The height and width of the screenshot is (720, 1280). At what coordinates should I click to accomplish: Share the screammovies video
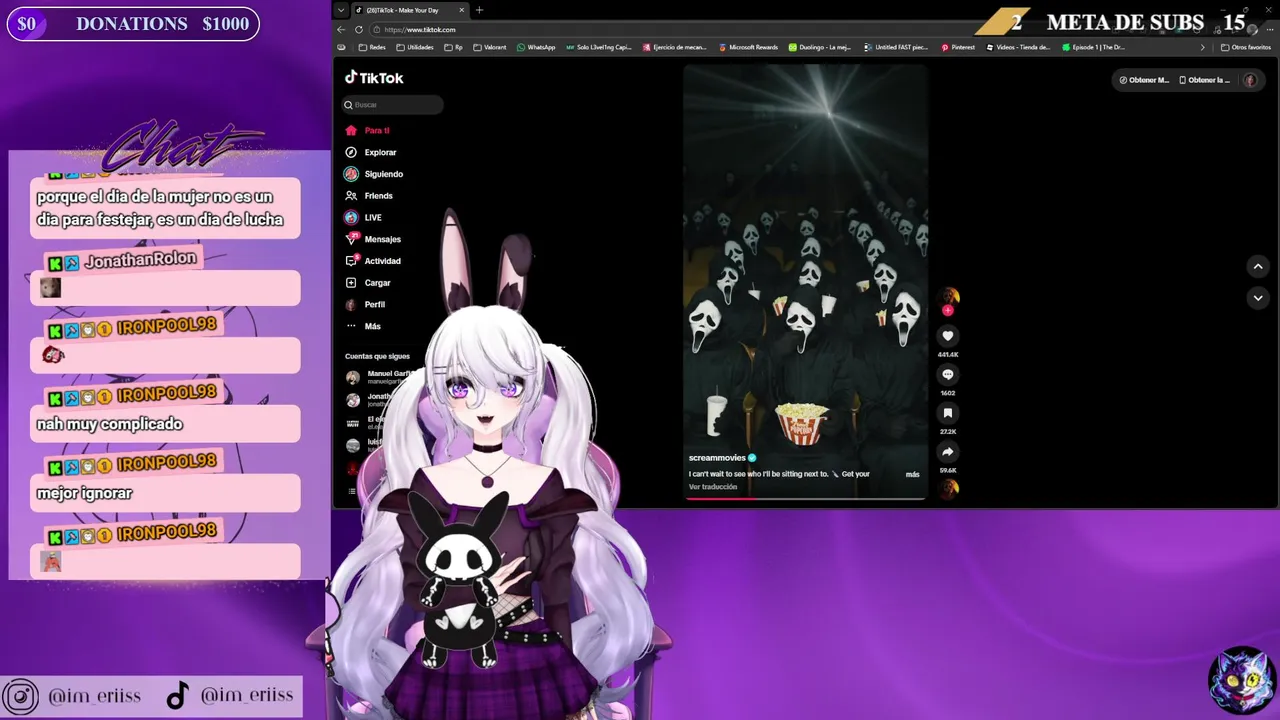tap(947, 452)
